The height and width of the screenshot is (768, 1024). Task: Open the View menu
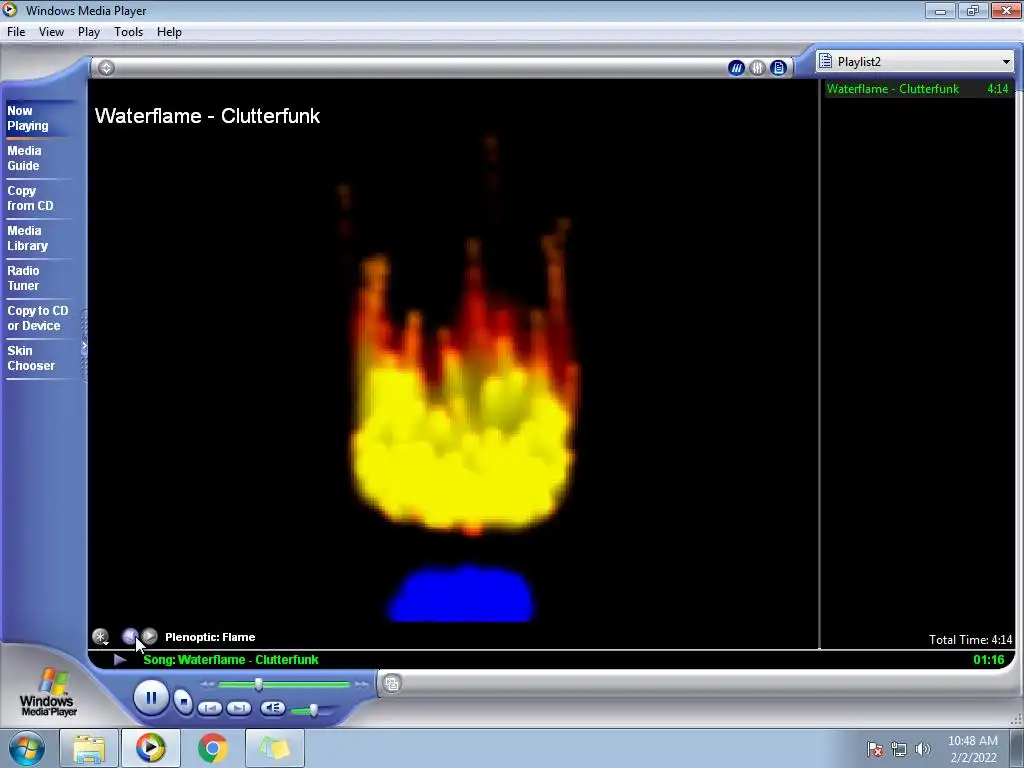pyautogui.click(x=51, y=32)
